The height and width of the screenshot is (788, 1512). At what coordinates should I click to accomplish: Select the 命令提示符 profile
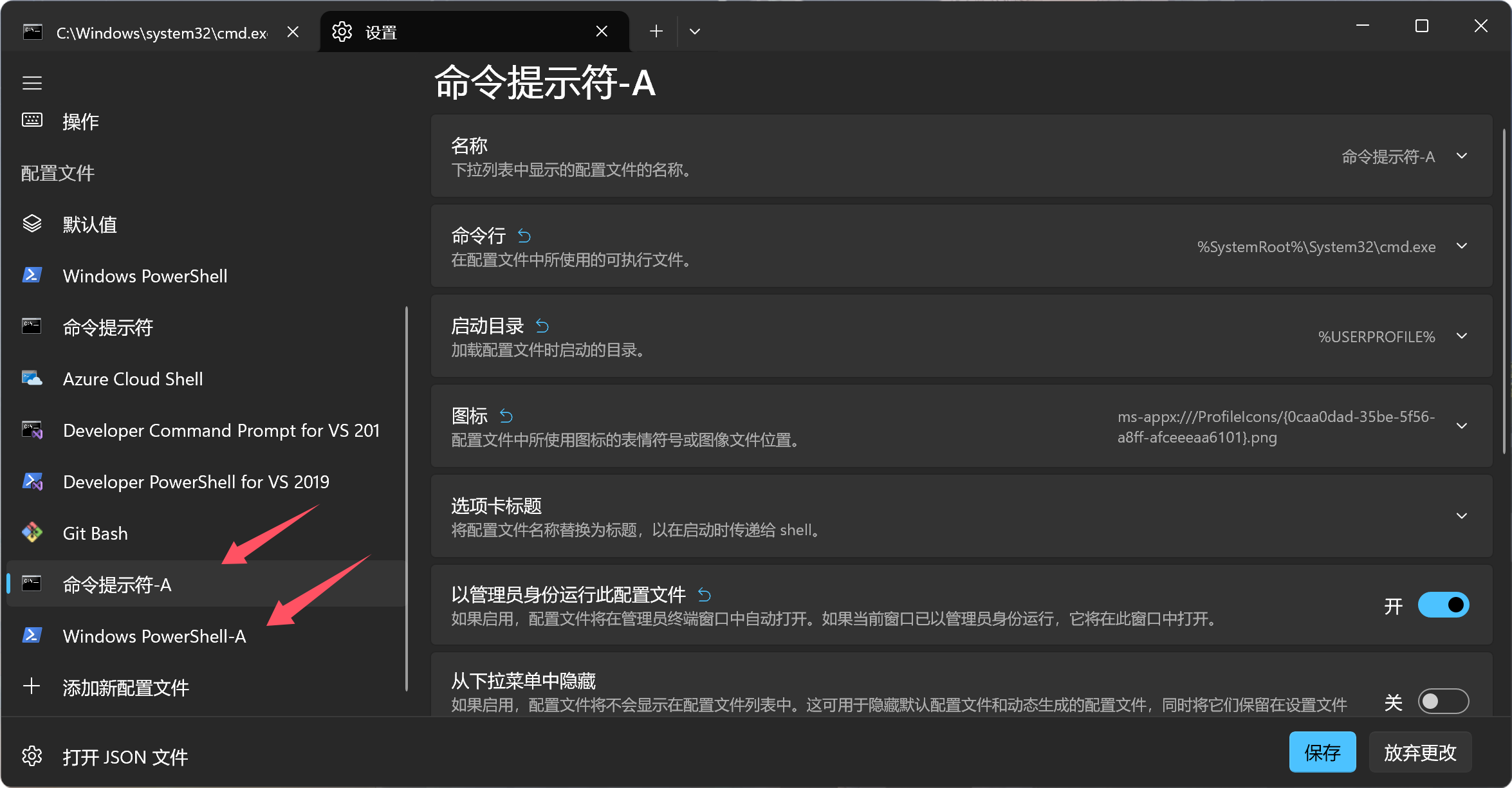tap(206, 327)
